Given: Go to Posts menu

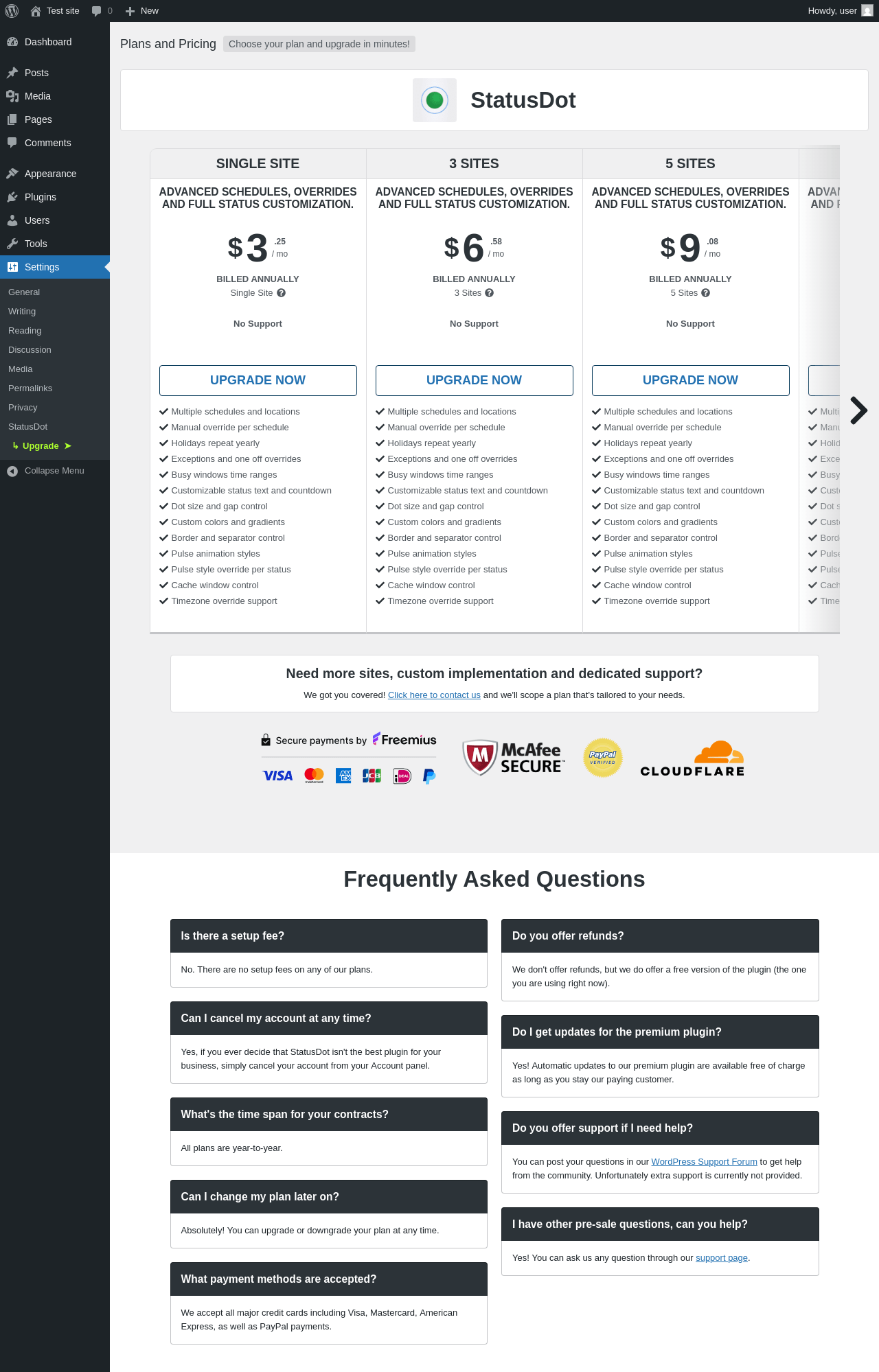Looking at the screenshot, I should (55, 73).
